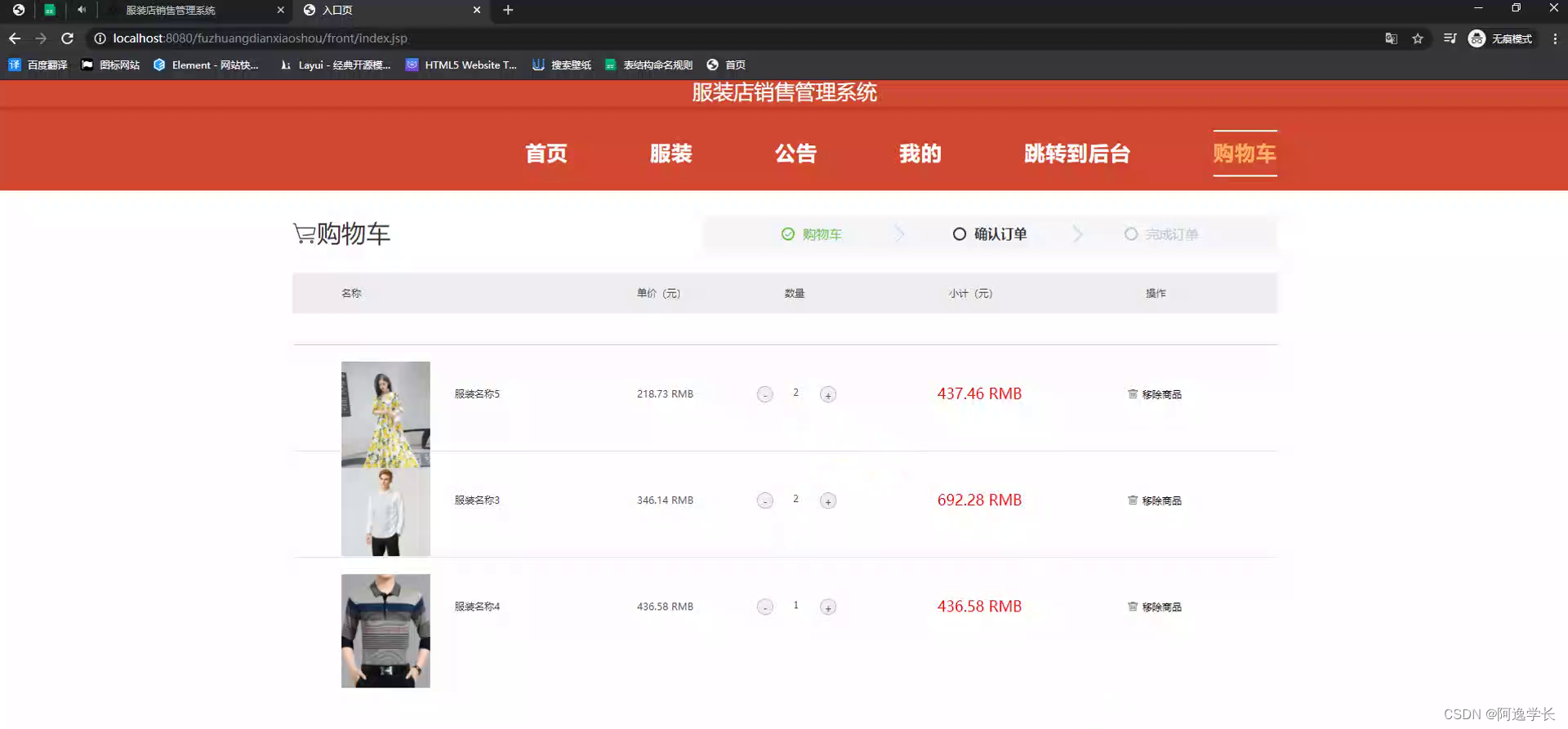Open the 服装名称3 white shirt thumbnail
This screenshot has height=729, width=1568.
tap(385, 512)
